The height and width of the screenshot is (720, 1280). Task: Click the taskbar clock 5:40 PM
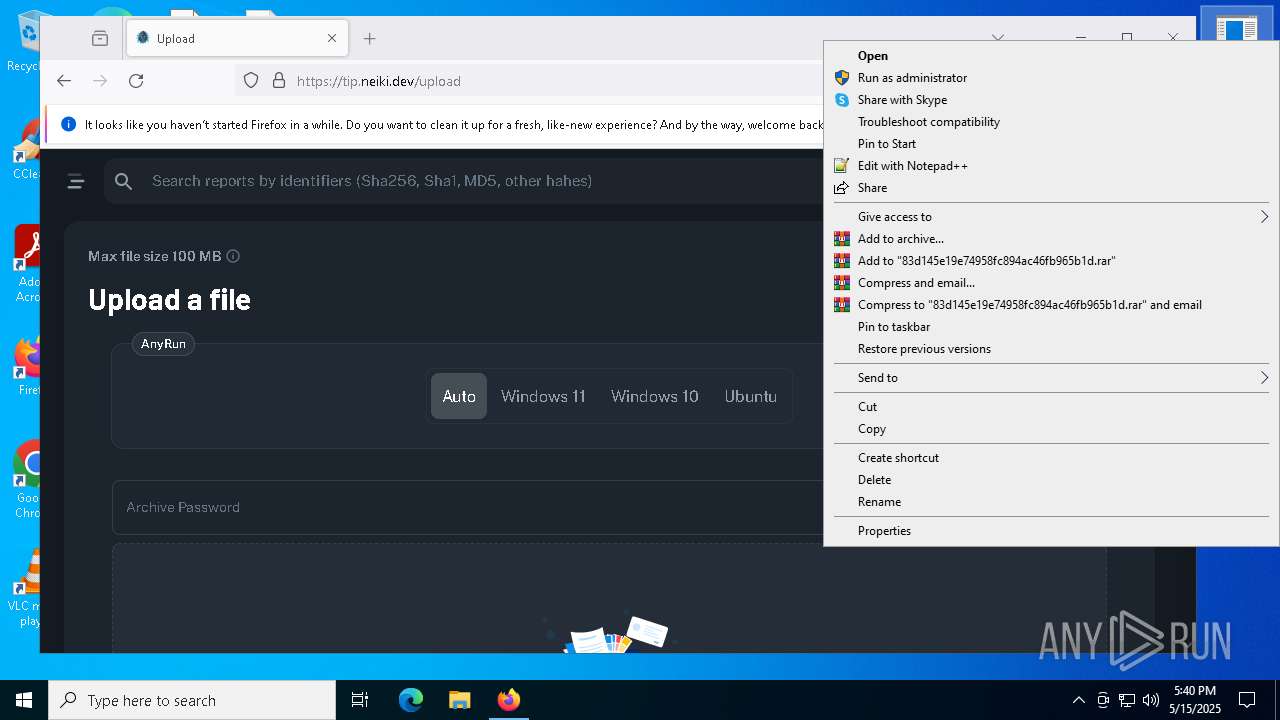click(x=1194, y=691)
